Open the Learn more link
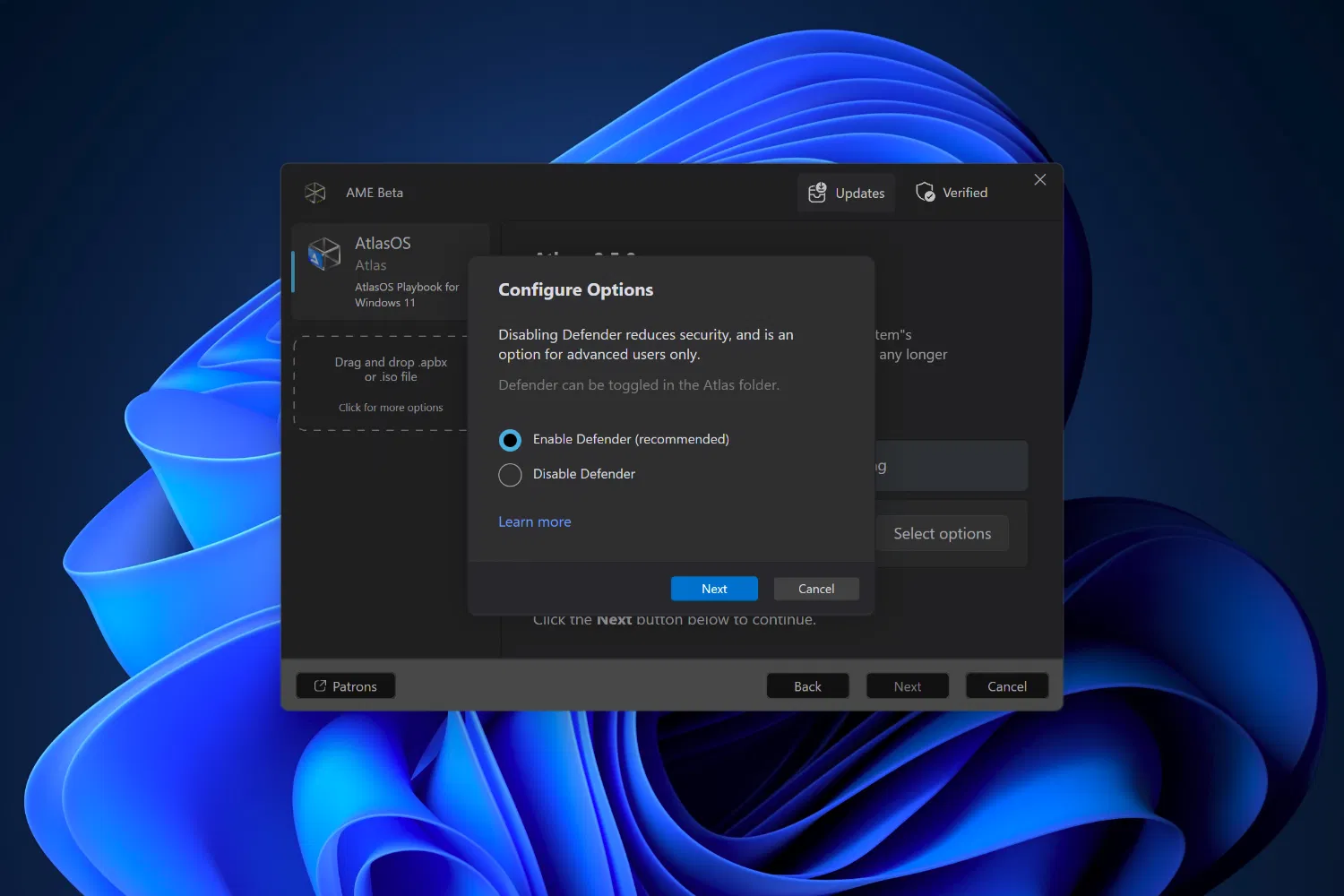This screenshot has width=1344, height=896. tap(534, 521)
